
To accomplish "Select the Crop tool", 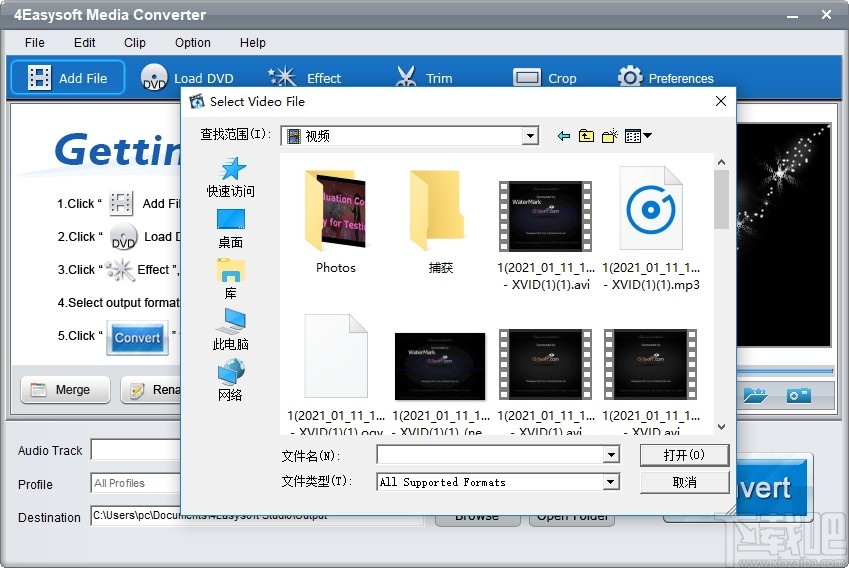I will point(544,78).
